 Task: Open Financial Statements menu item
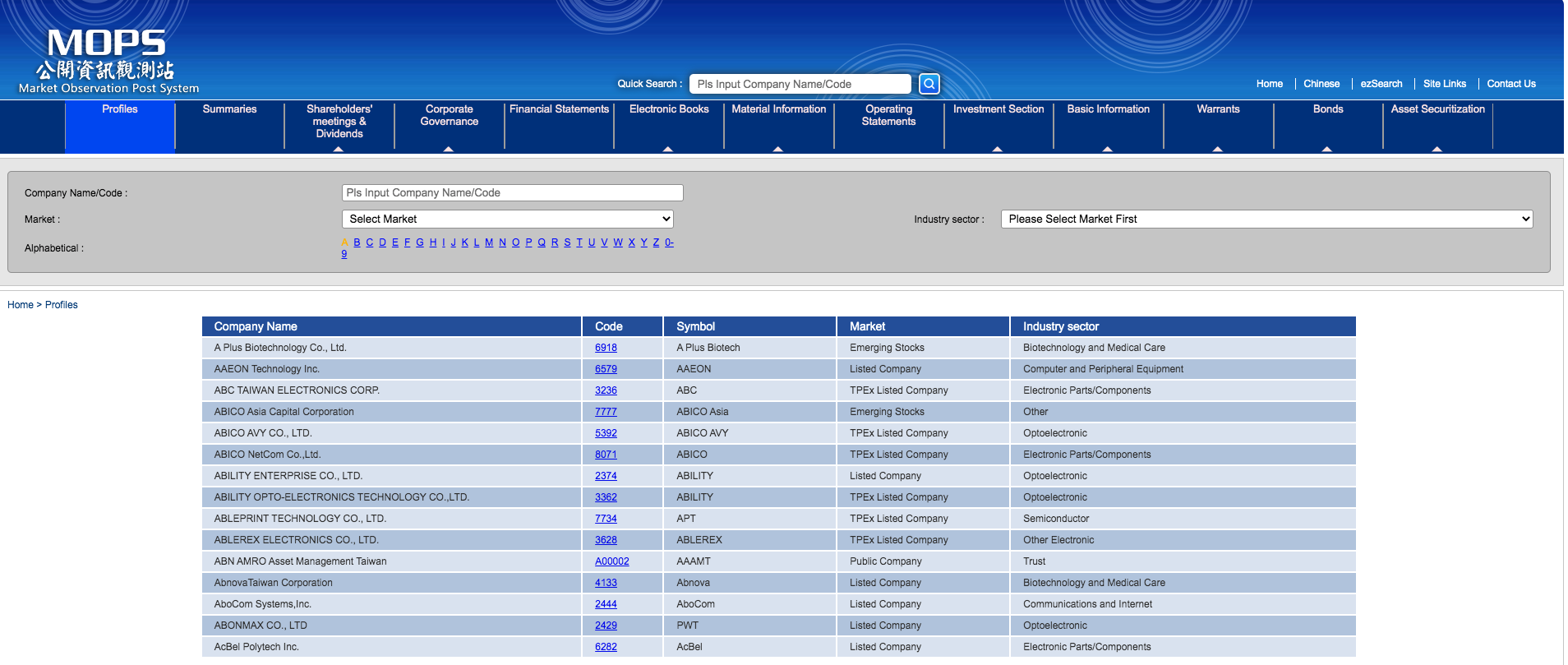[559, 109]
